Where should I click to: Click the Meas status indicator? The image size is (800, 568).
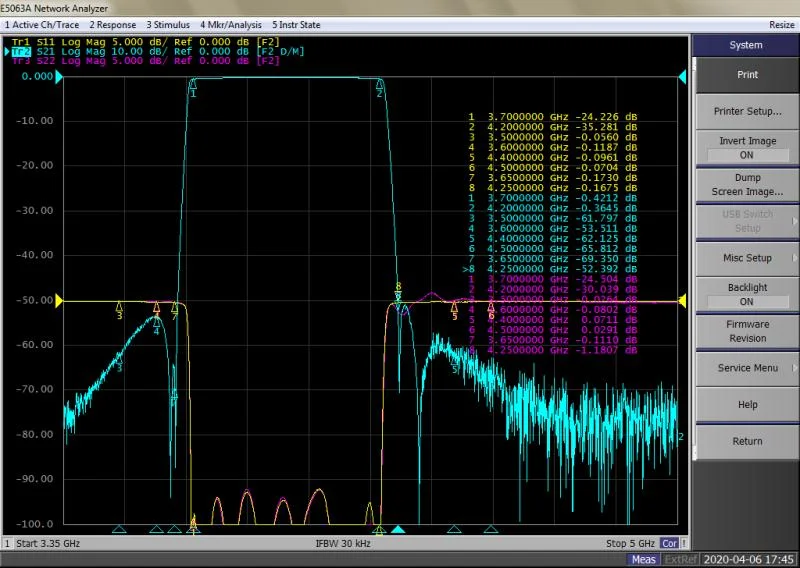643,559
